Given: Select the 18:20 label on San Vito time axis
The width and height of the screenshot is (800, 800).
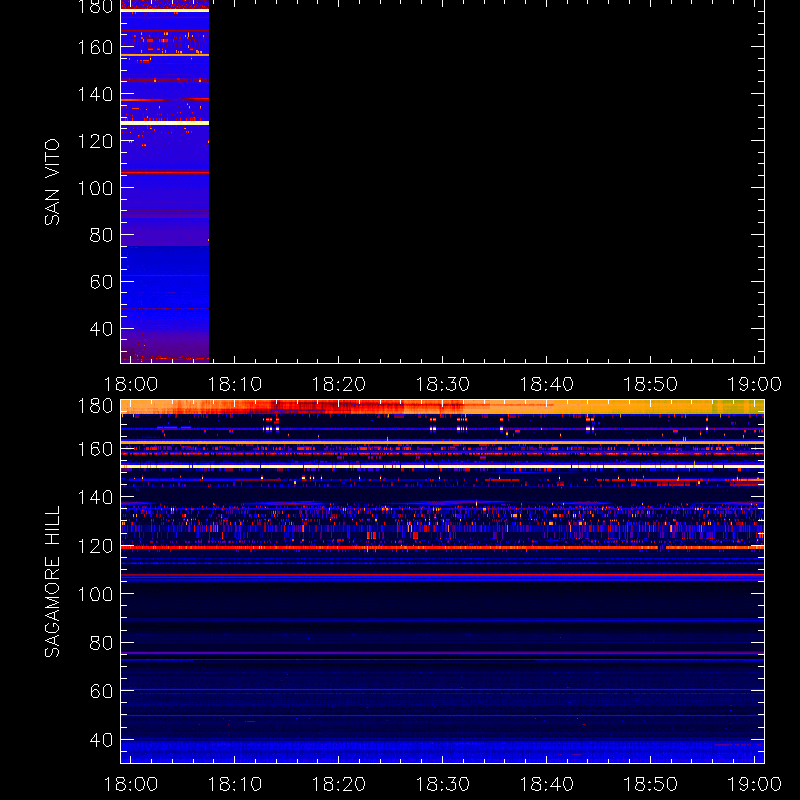Looking at the screenshot, I should (x=338, y=384).
